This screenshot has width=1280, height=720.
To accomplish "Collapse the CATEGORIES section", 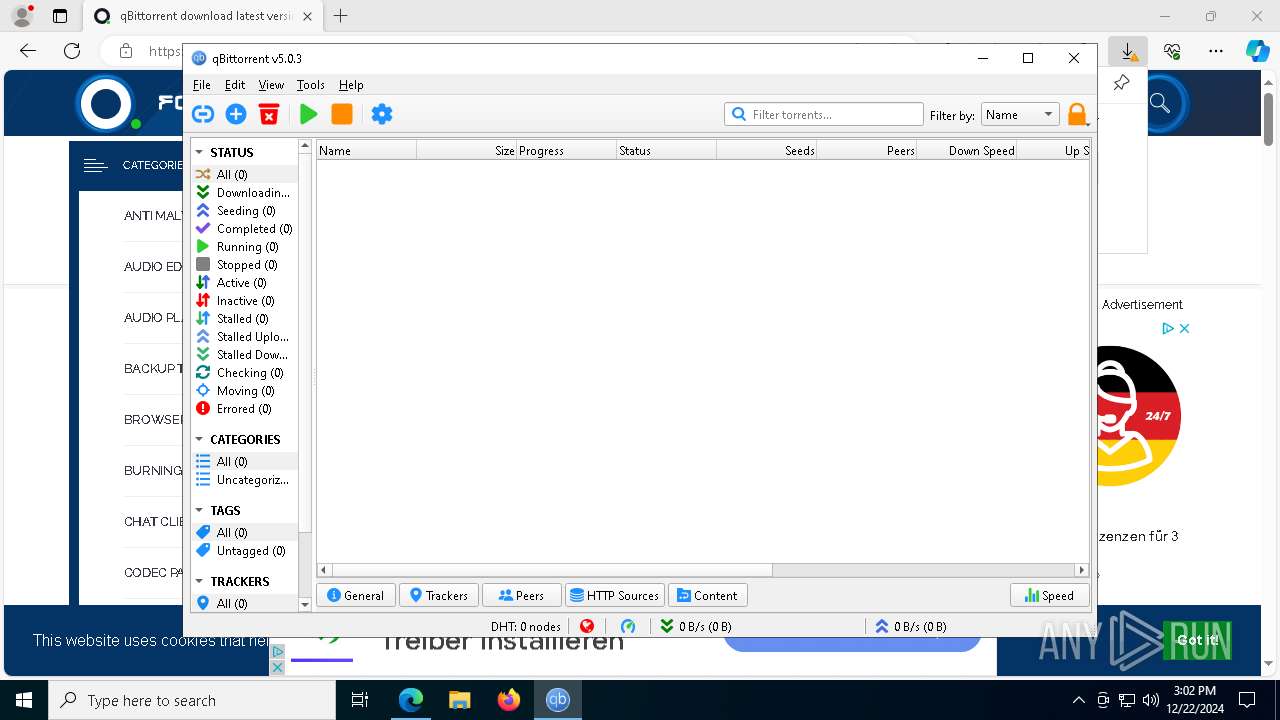I will [199, 440].
